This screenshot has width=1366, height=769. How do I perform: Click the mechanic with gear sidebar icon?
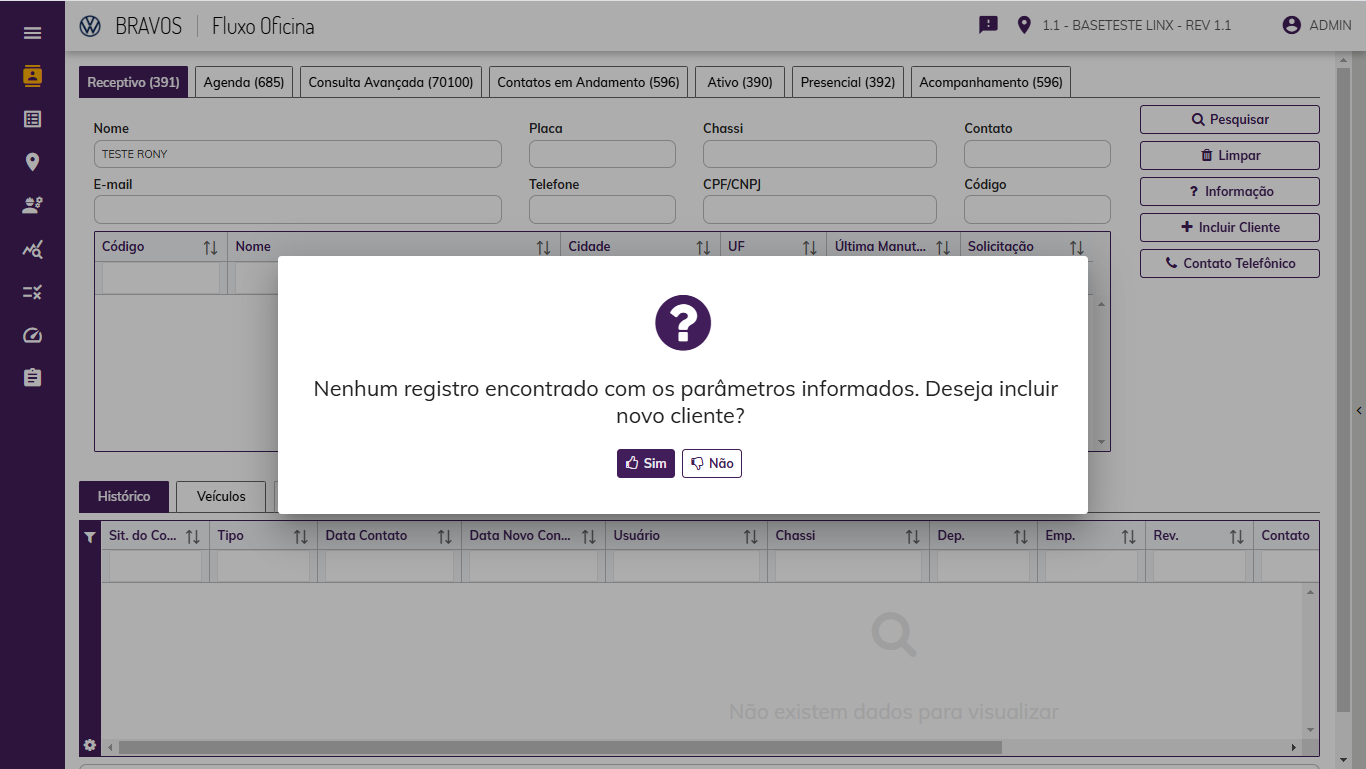[x=32, y=205]
